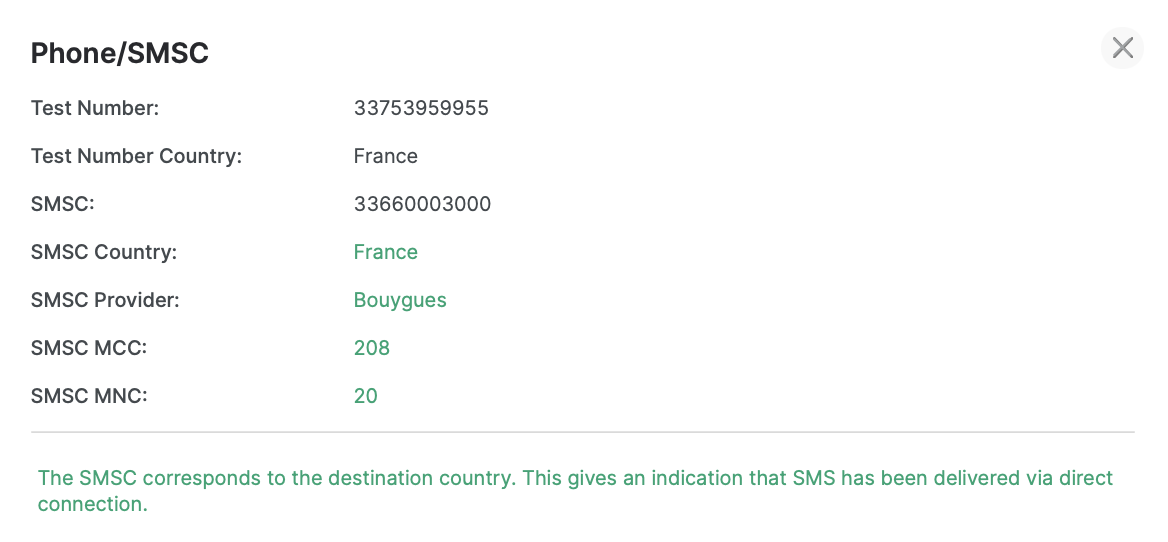Select the Bouygues provider value
This screenshot has width=1168, height=542.
(x=400, y=300)
